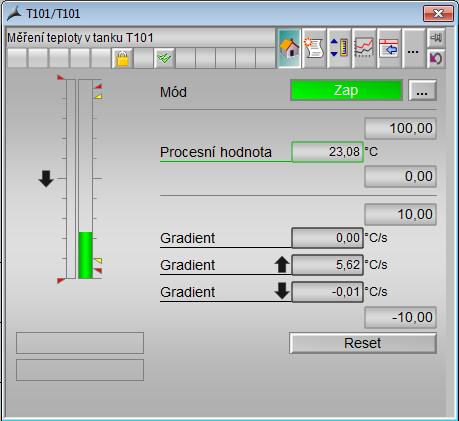
Task: Click the green temperature bar graph level
Action: (86, 255)
